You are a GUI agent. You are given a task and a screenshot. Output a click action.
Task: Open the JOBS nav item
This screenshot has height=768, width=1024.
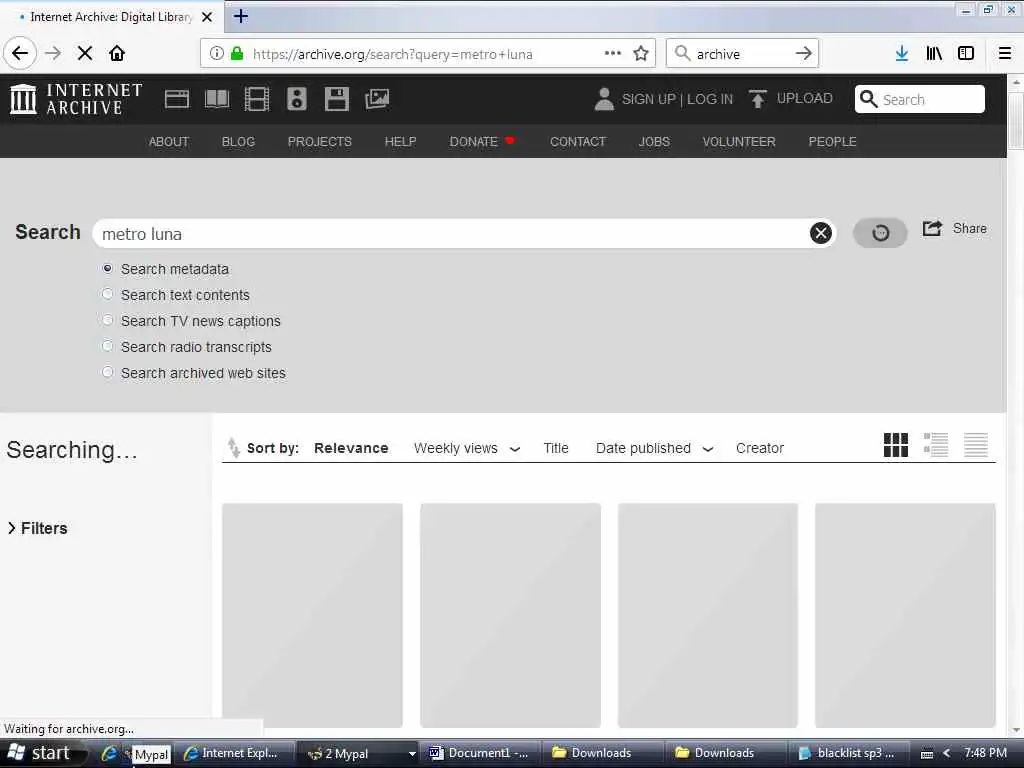654,142
